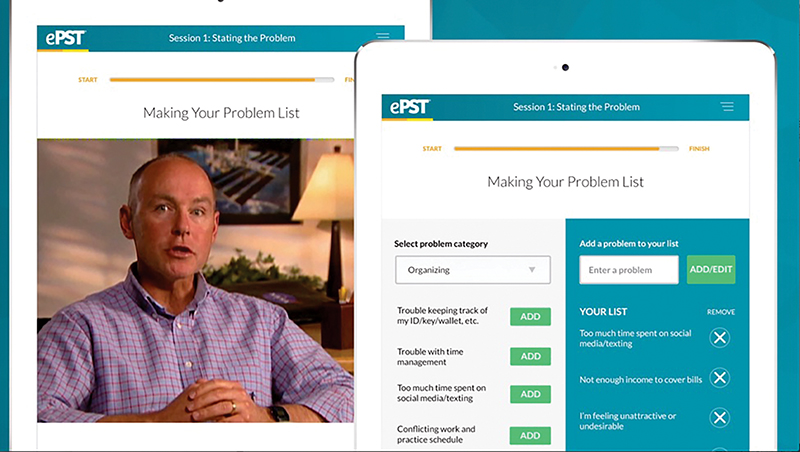Add 'Conflicting work and practice schedule' problem

[530, 435]
